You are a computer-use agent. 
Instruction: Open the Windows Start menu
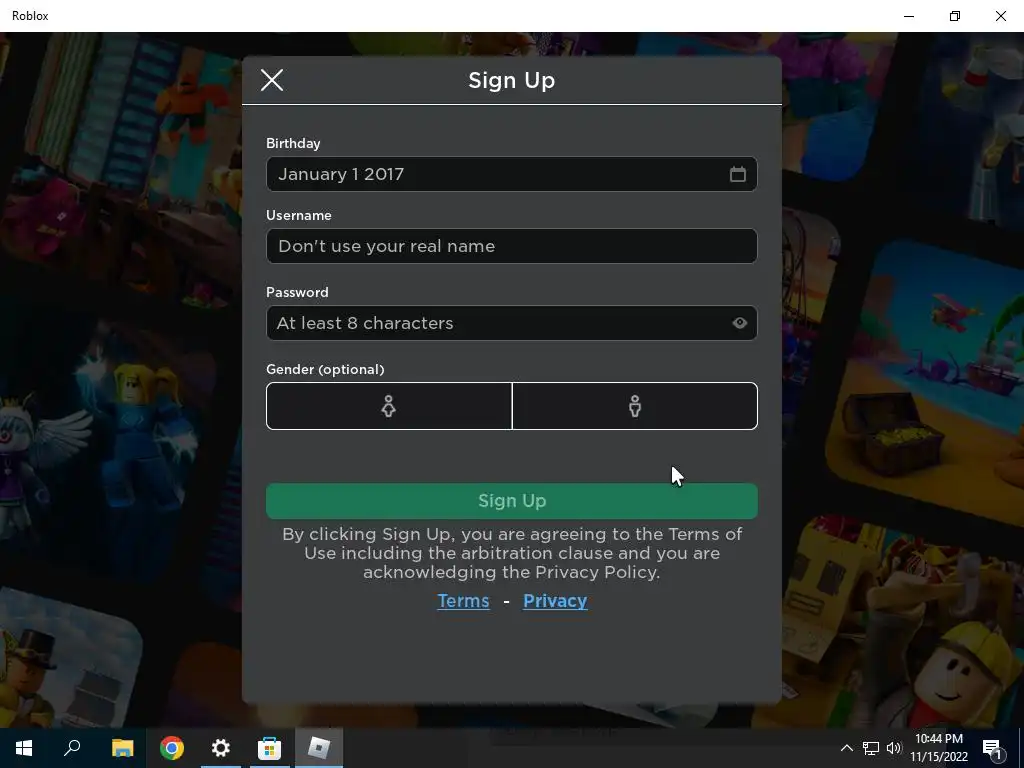(24, 748)
